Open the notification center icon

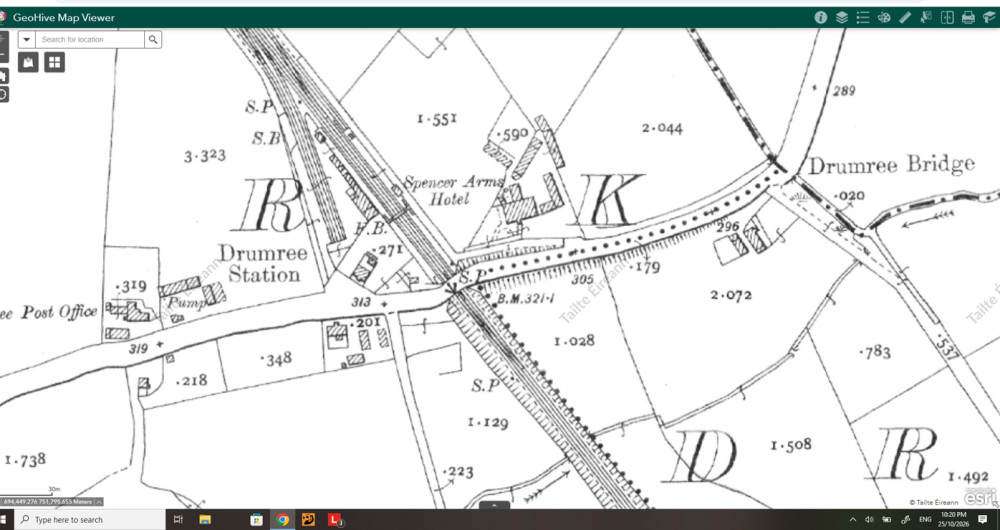(x=983, y=520)
